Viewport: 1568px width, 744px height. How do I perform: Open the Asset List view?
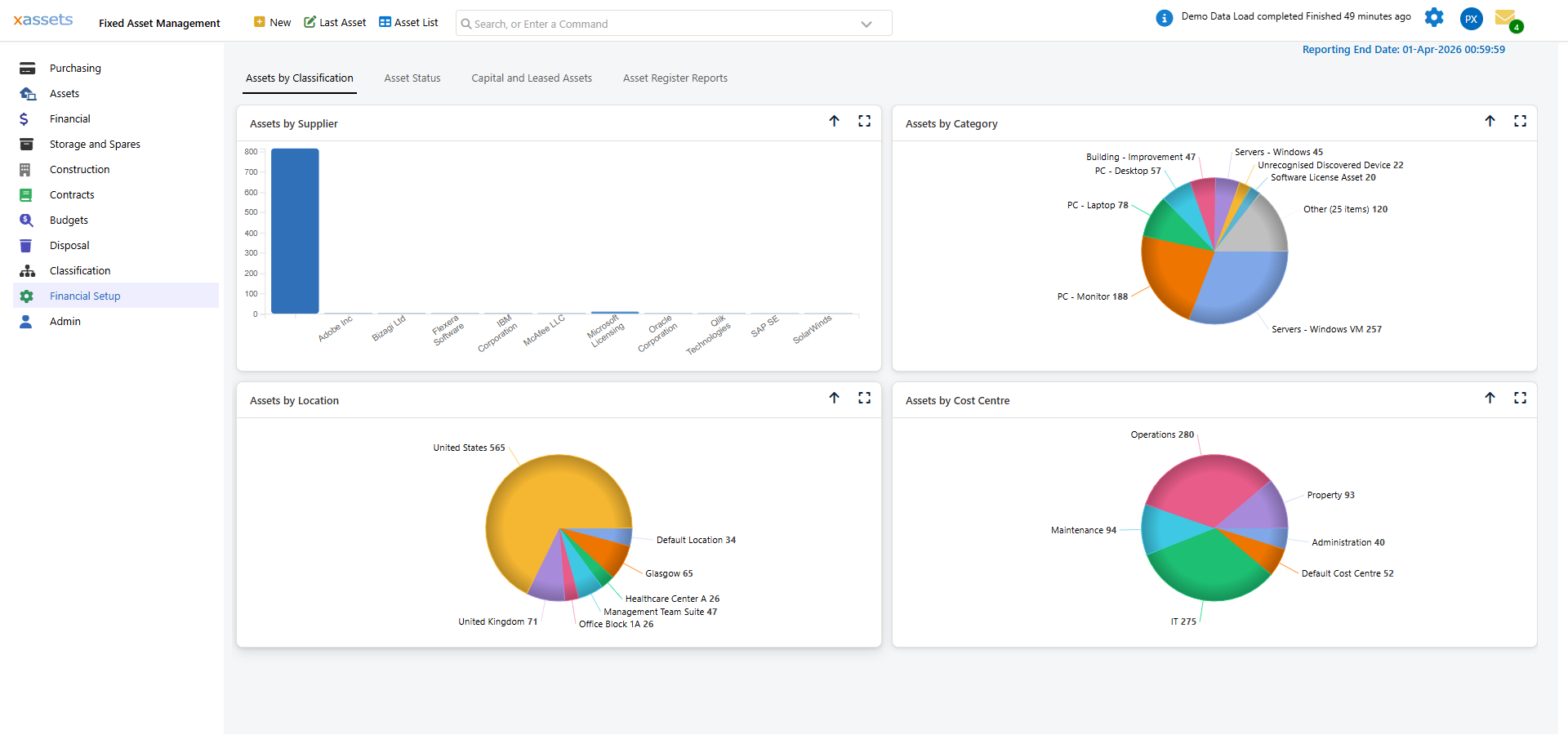[408, 22]
